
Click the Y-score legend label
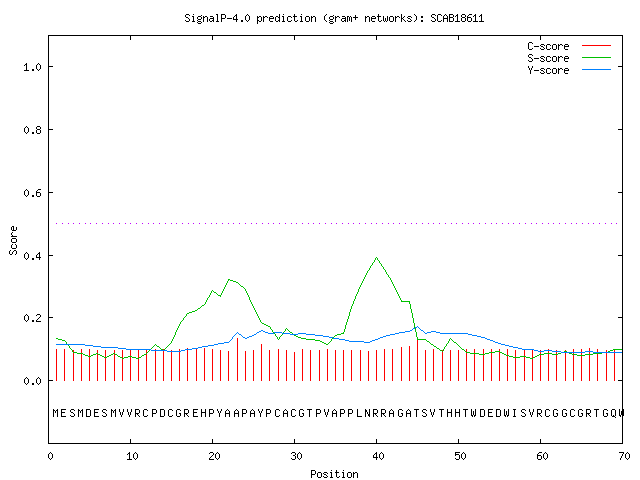click(x=548, y=70)
